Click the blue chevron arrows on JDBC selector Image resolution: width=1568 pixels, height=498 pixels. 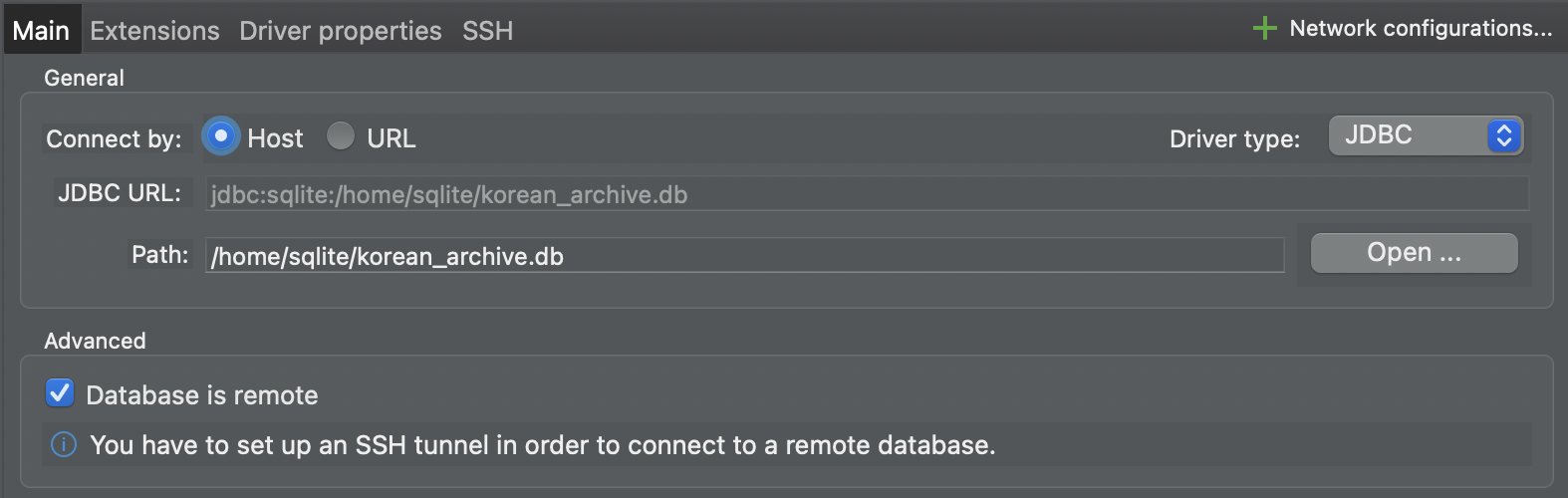1503,135
